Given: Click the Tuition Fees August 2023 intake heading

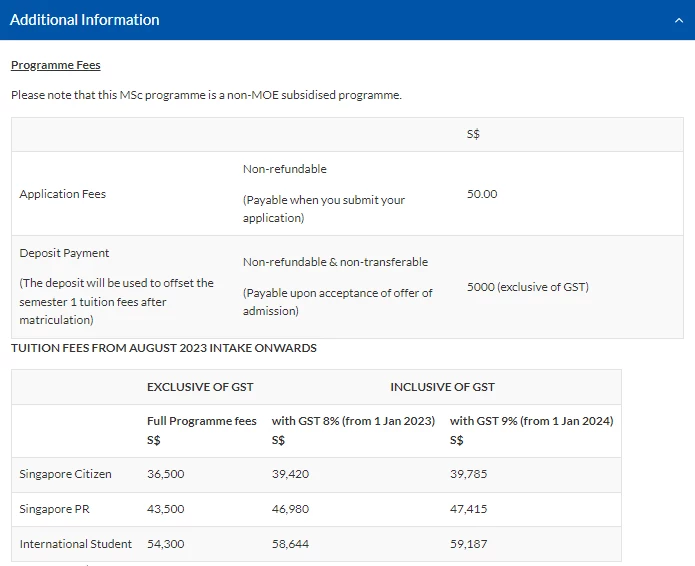Looking at the screenshot, I should click(x=164, y=348).
